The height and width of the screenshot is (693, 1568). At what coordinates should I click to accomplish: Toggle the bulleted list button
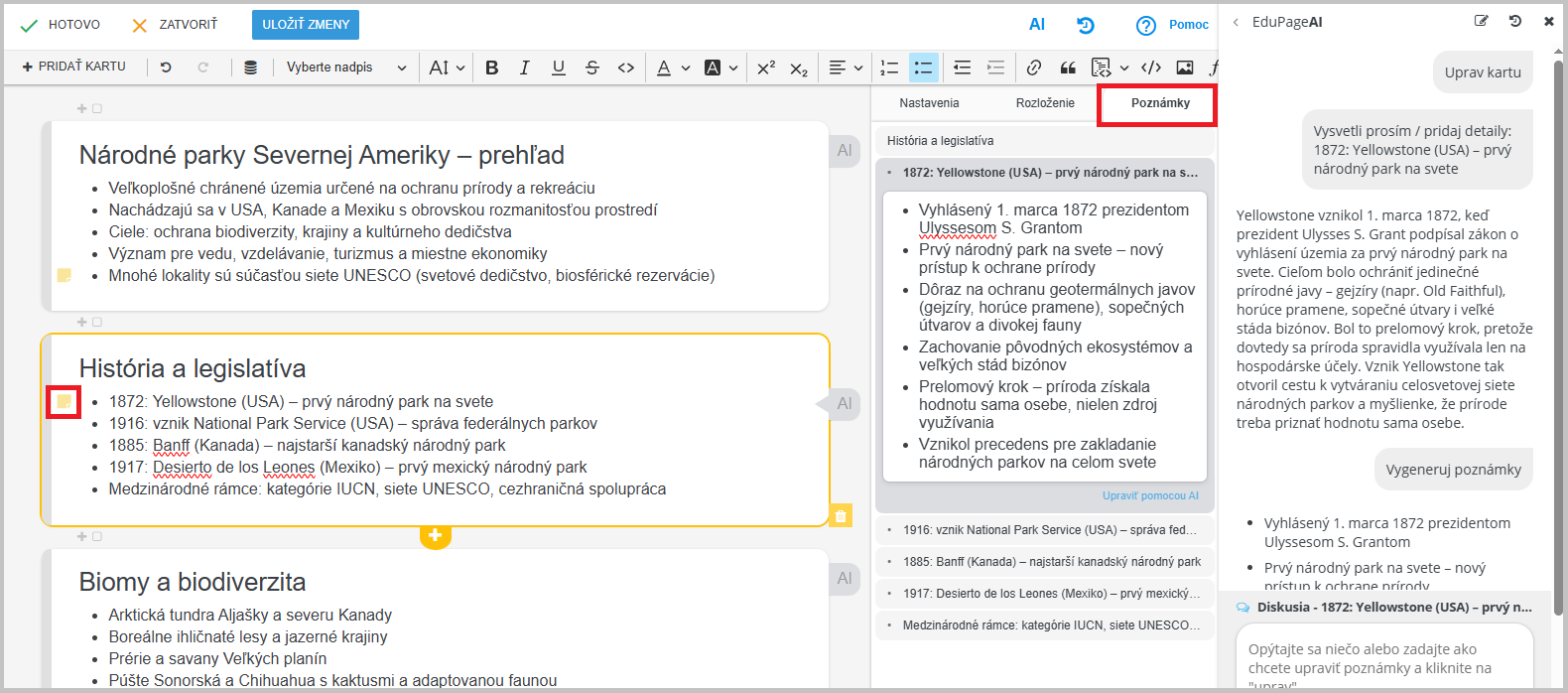923,68
